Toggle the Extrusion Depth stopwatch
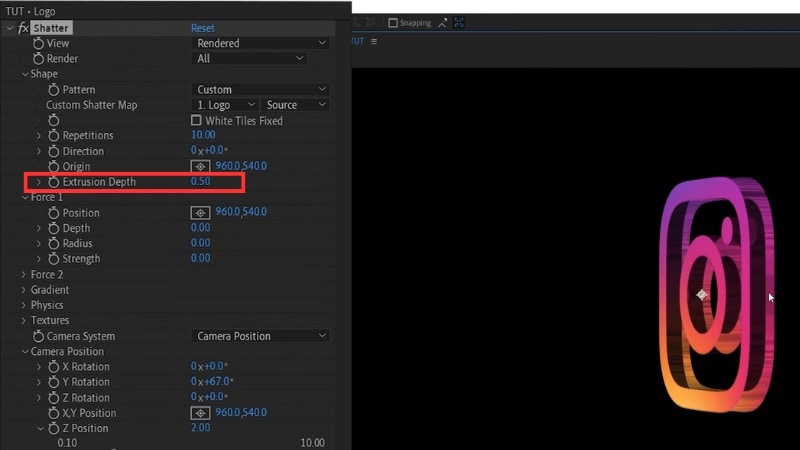The width and height of the screenshot is (800, 450). click(x=54, y=182)
